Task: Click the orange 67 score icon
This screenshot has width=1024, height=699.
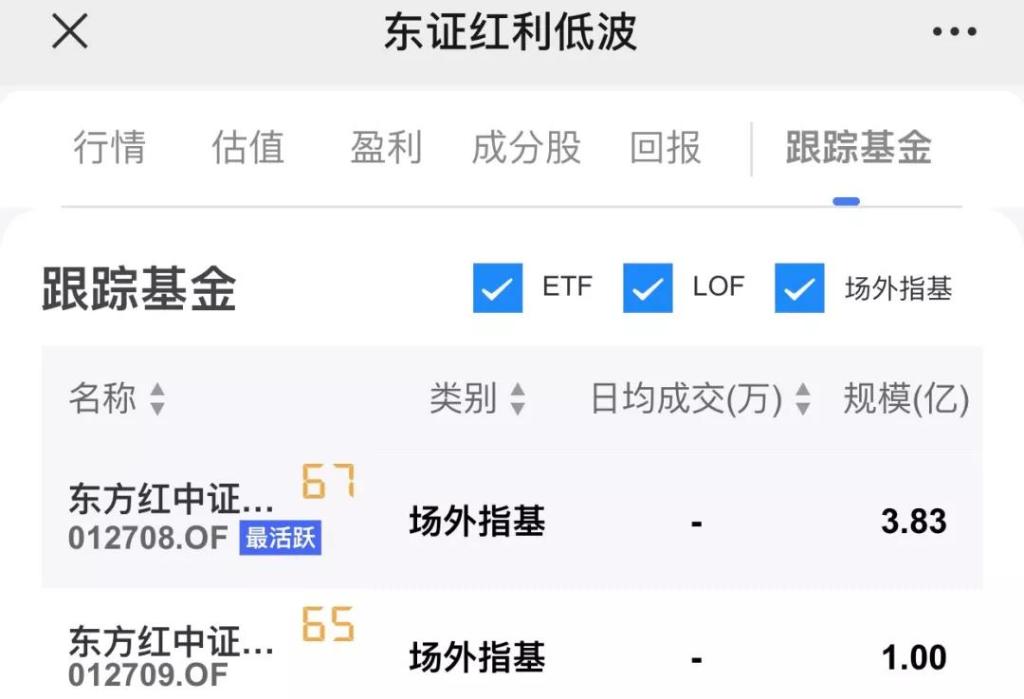Action: (328, 481)
